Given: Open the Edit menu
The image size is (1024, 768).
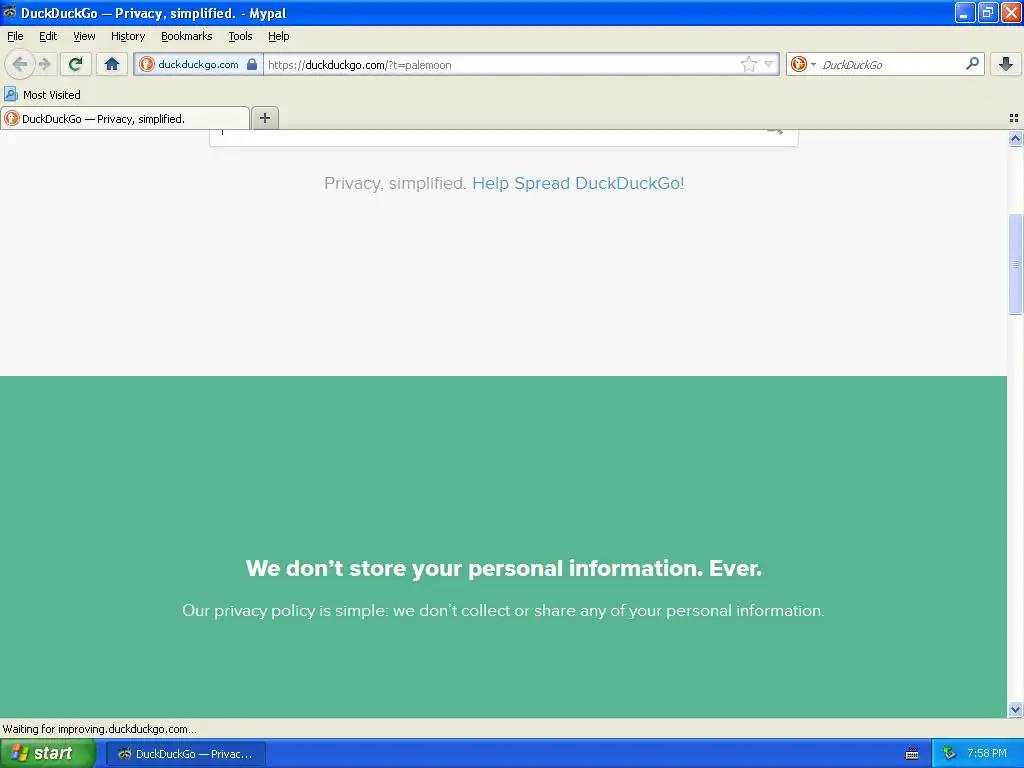Looking at the screenshot, I should coord(48,37).
